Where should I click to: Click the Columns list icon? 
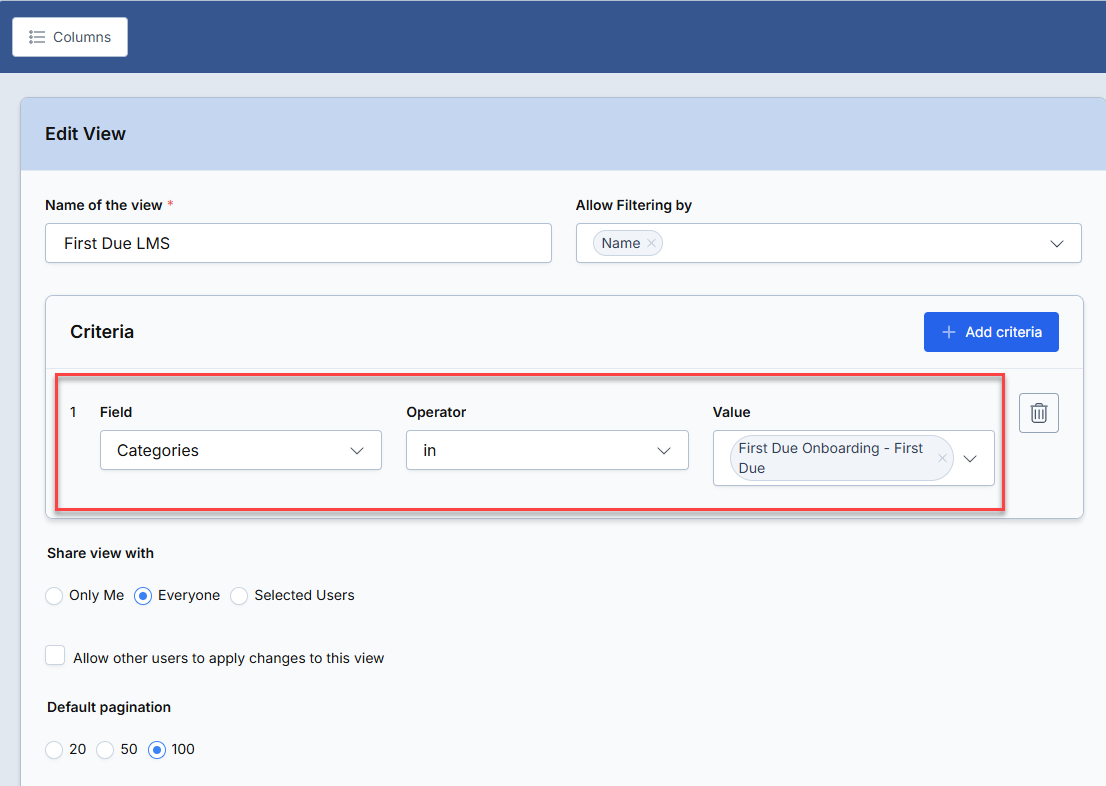[x=37, y=37]
